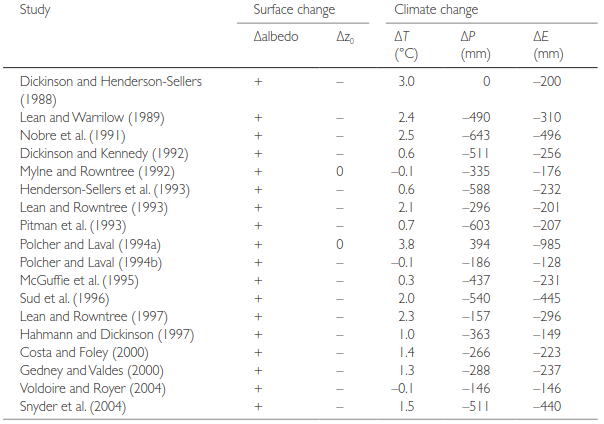Click the Study column header
Viewport: 604px width, 424px height.
[35, 10]
